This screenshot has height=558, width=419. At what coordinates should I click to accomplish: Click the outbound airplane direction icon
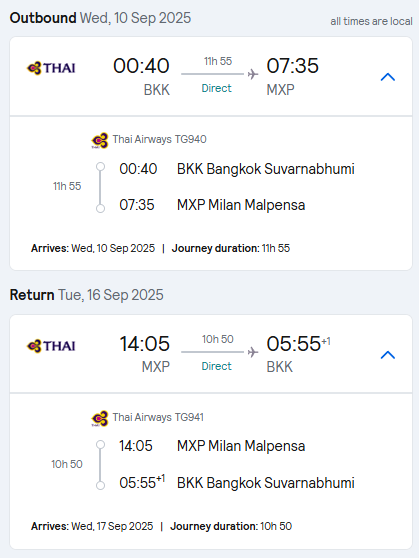pos(253,74)
